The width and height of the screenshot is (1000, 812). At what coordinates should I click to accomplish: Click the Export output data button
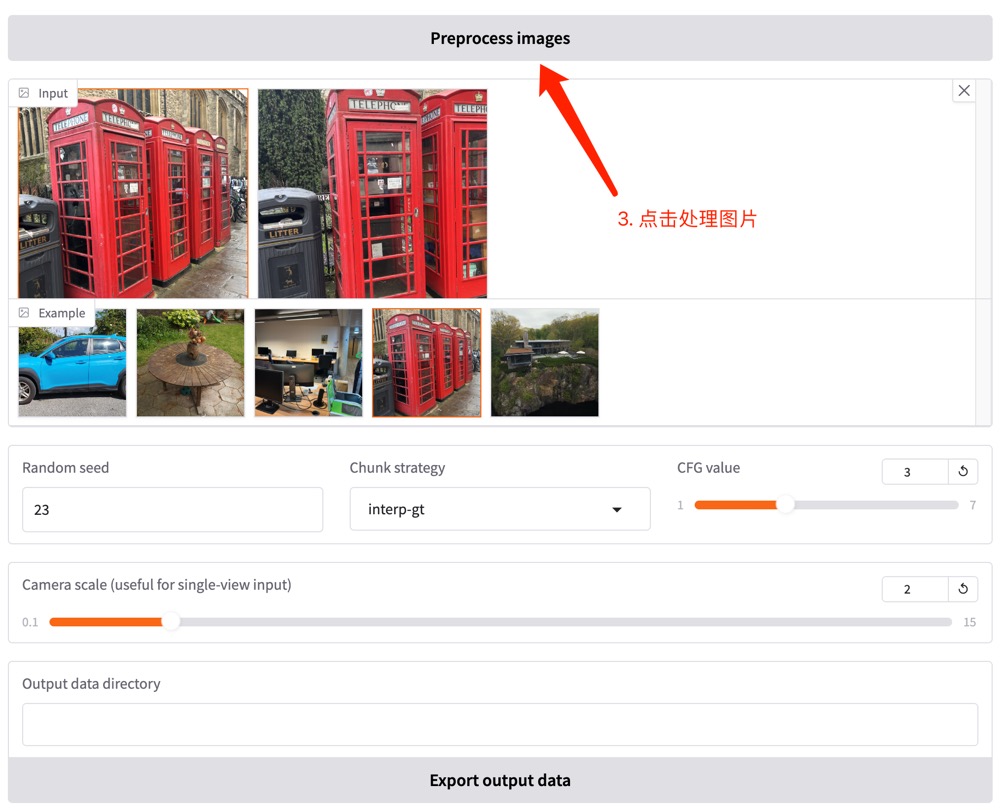coord(500,780)
